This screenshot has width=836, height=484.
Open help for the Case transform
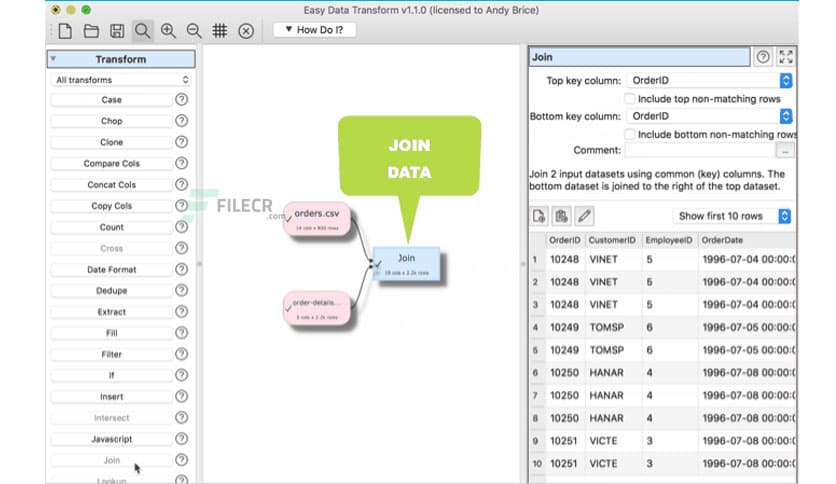pyautogui.click(x=182, y=100)
